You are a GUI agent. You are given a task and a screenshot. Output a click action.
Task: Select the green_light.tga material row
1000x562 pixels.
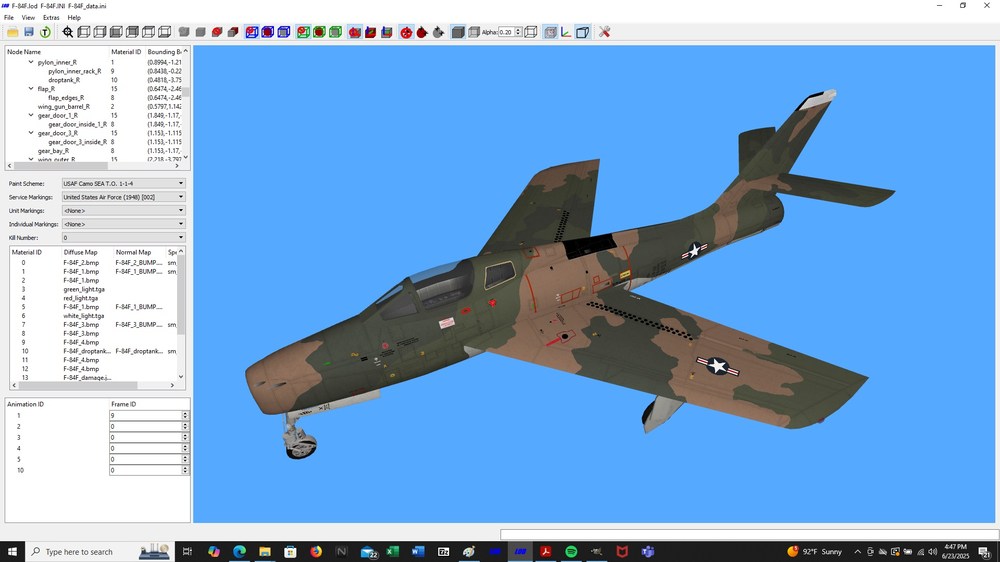(92, 289)
